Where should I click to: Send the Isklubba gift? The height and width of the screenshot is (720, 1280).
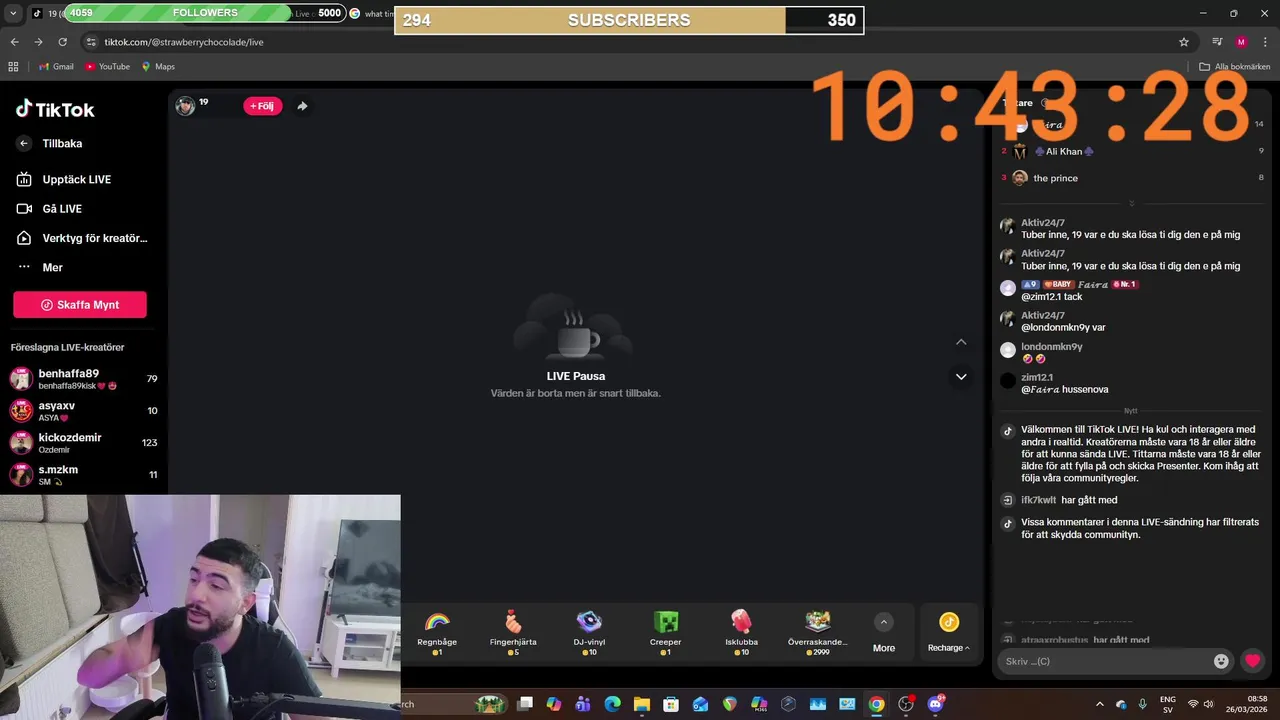741,633
